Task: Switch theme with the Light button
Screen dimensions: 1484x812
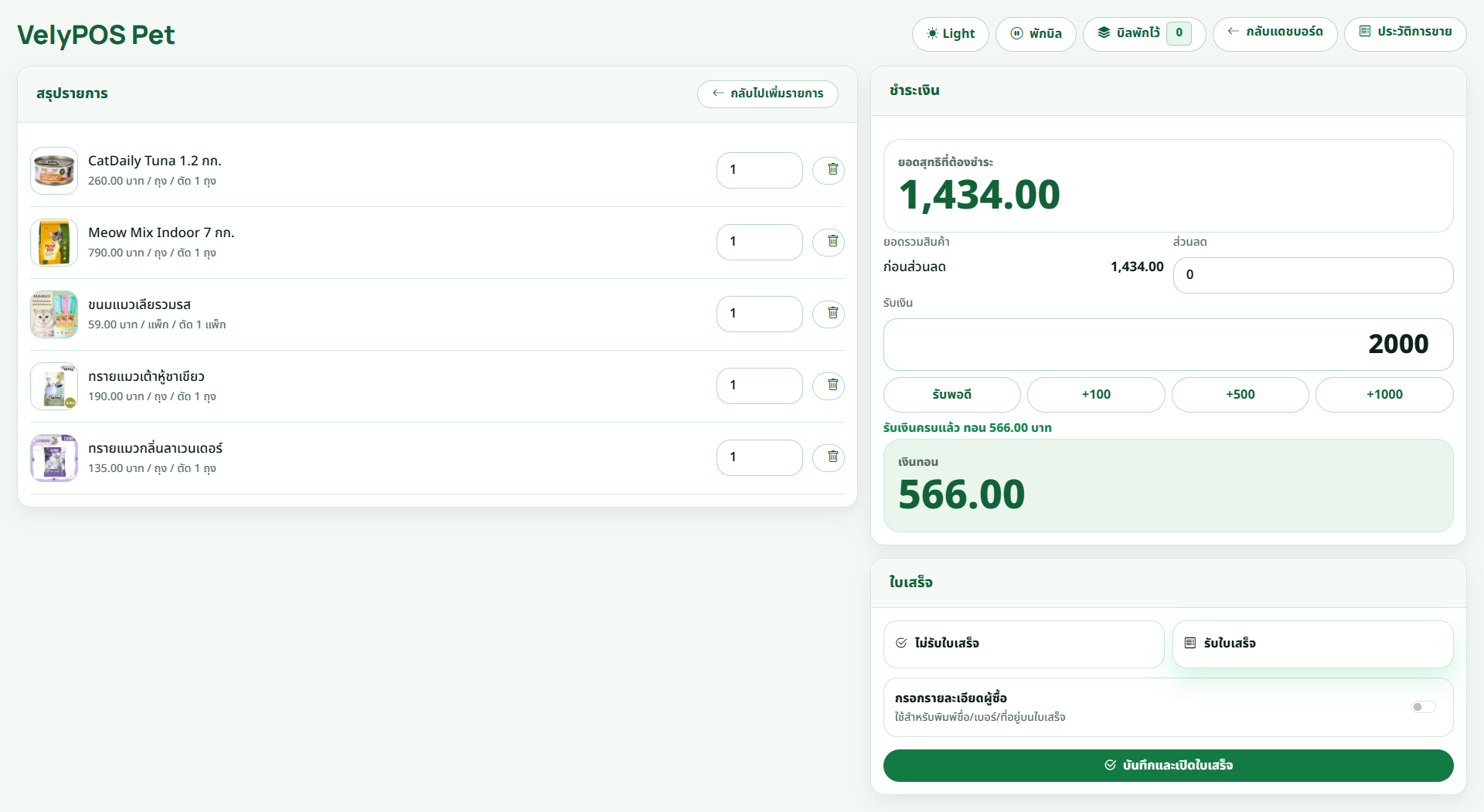Action: tap(950, 34)
